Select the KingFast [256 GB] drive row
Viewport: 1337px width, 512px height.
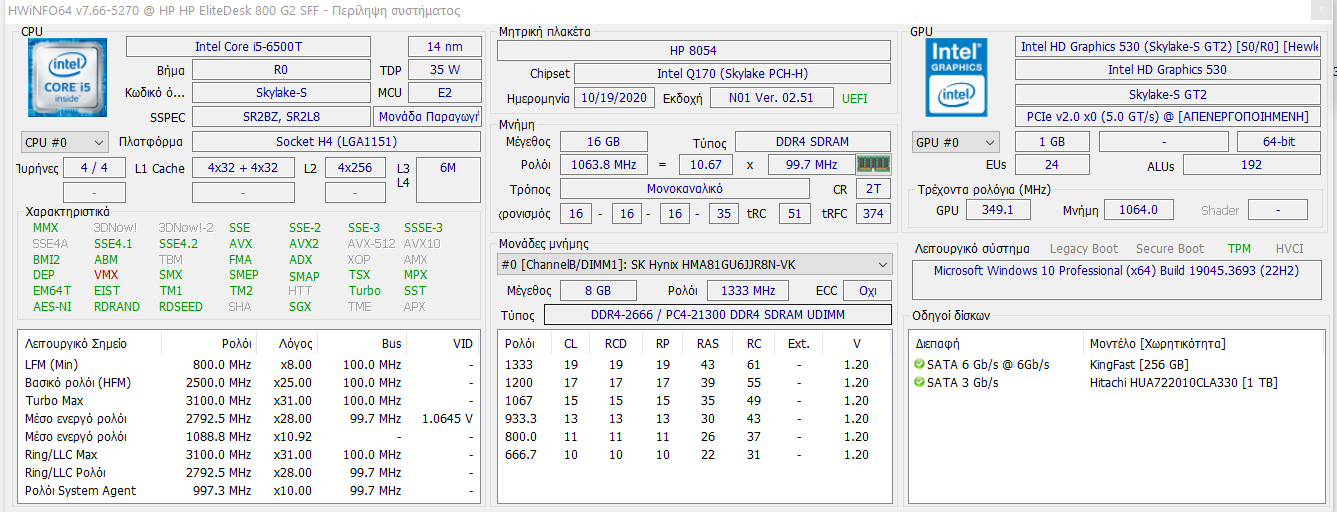click(1115, 365)
